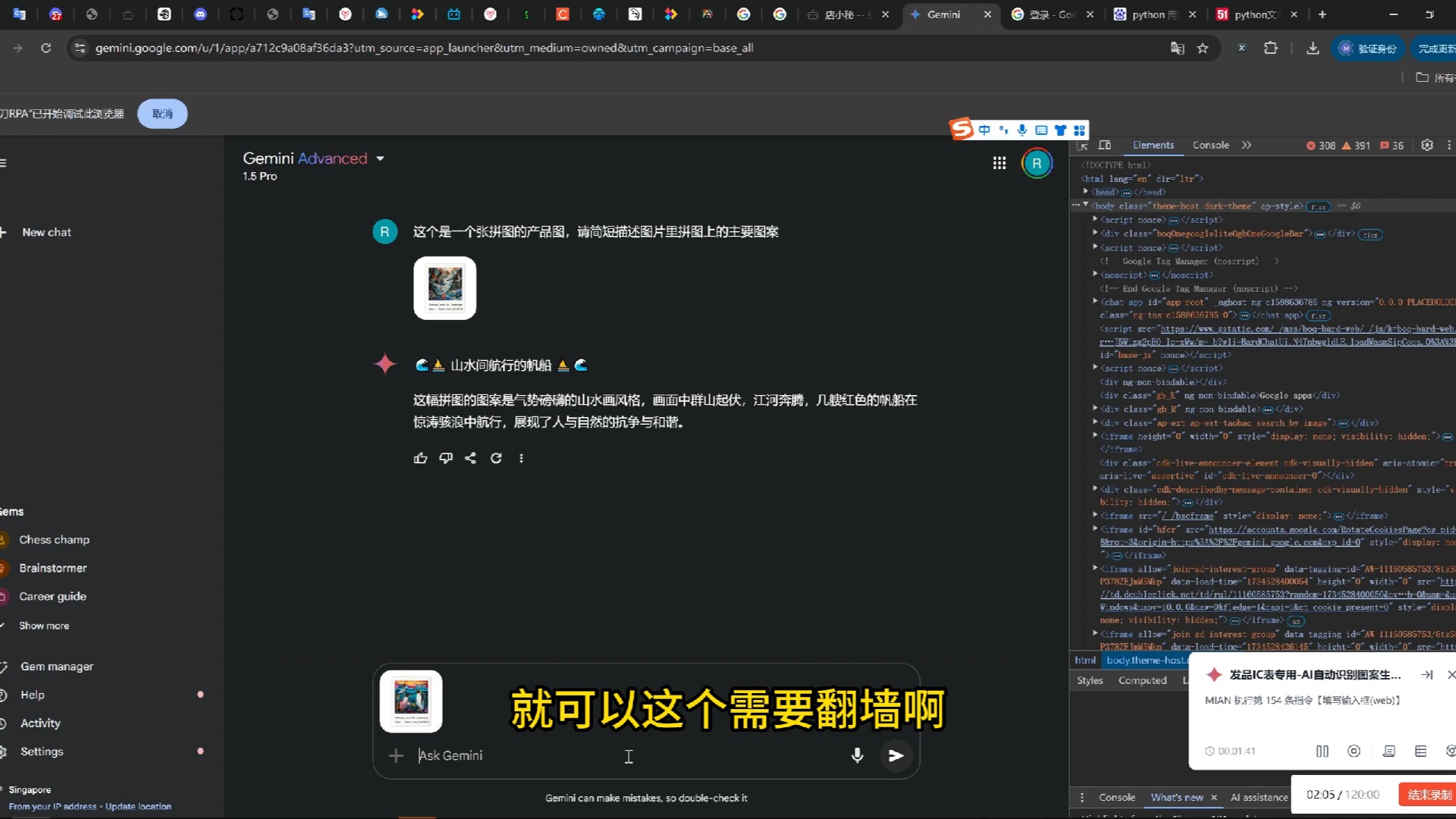
Task: Open DevTools settings gear icon
Action: [1426, 145]
